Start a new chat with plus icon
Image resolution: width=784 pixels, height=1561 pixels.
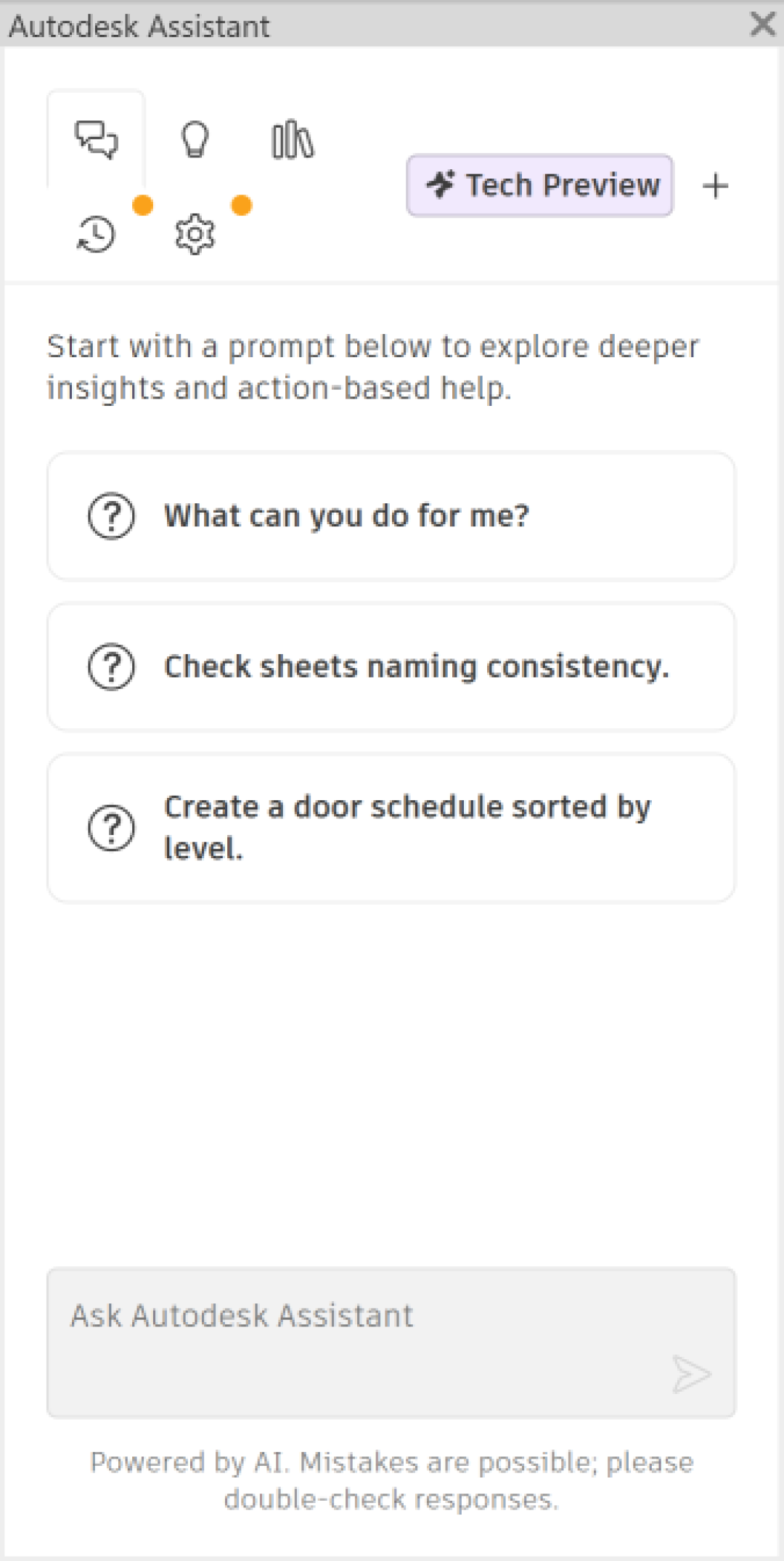[x=715, y=186]
